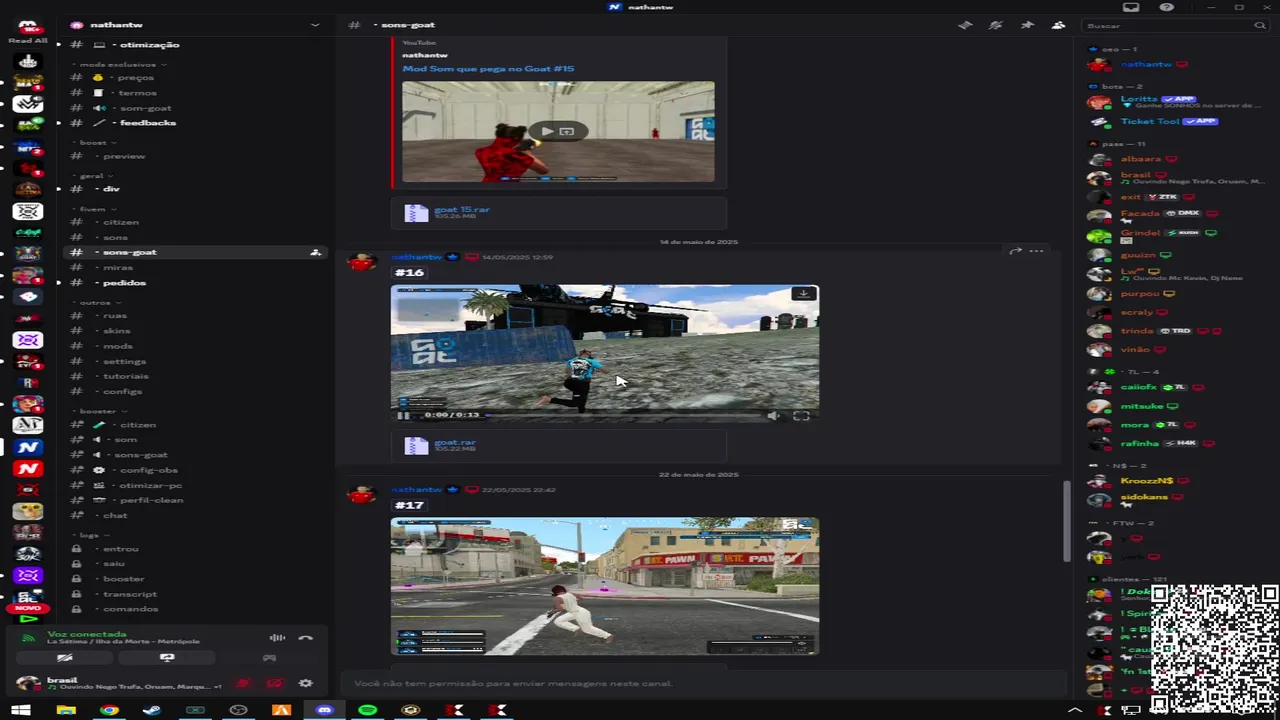
Task: Open link Mod Som que pega no Goat #15
Action: pyautogui.click(x=488, y=69)
